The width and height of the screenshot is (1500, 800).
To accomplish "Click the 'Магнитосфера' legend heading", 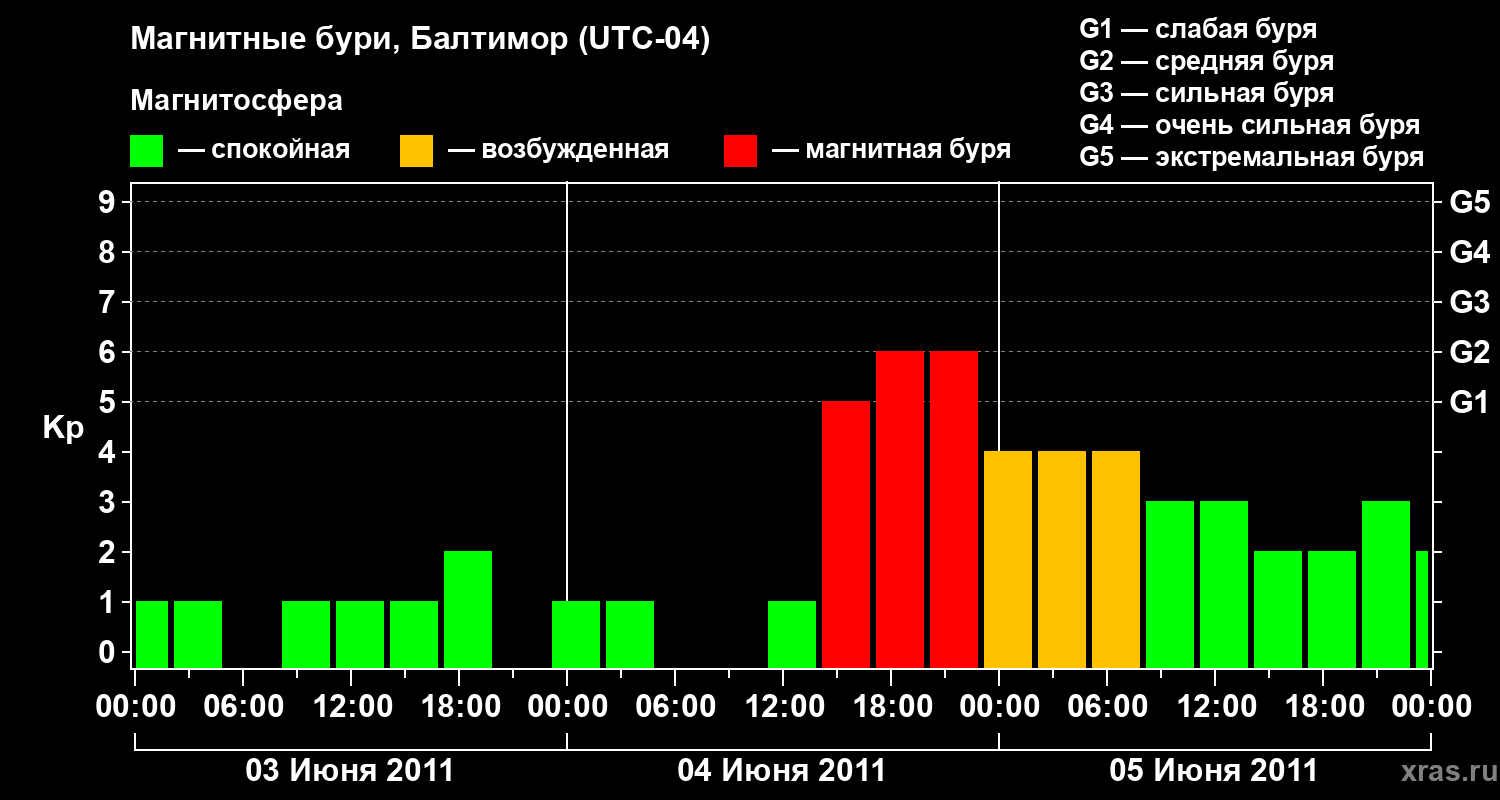I will 237,101.
